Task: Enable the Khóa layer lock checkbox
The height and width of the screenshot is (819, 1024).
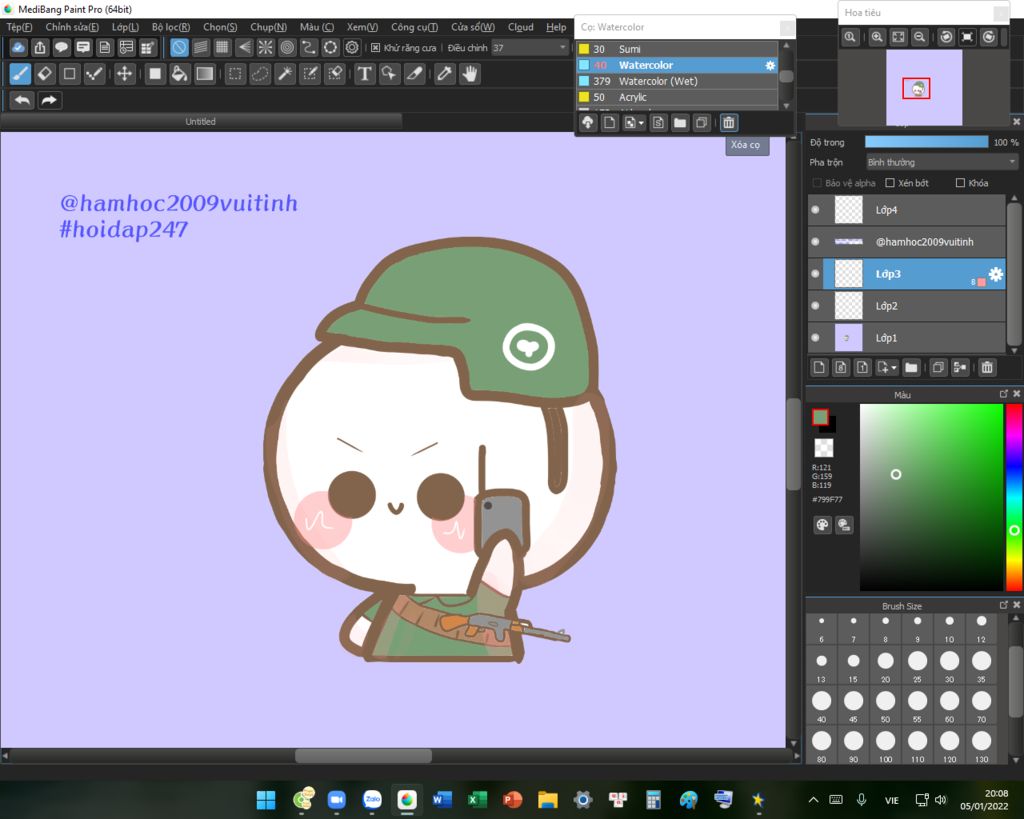Action: (960, 183)
